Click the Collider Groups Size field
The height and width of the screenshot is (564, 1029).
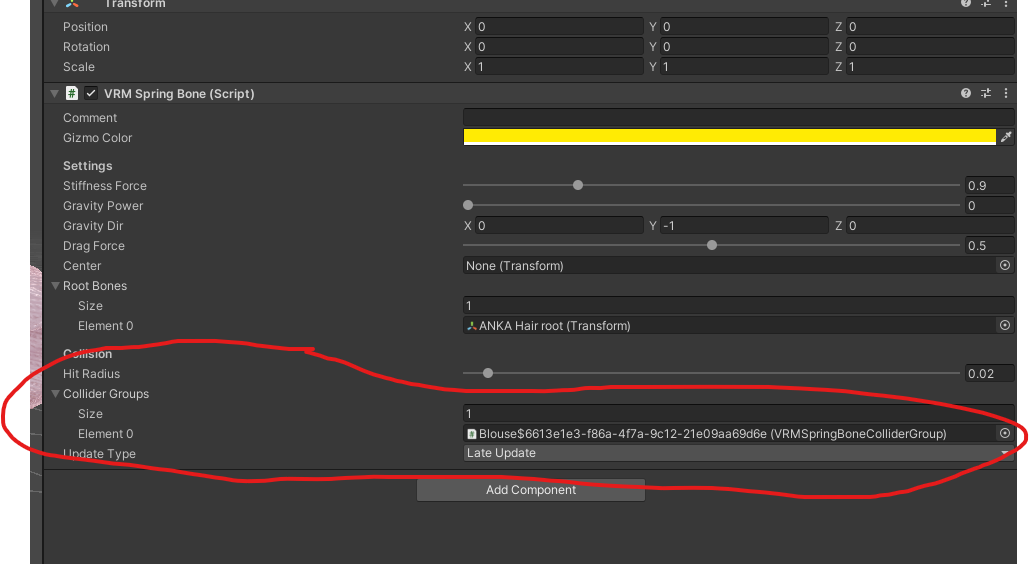[x=738, y=414]
